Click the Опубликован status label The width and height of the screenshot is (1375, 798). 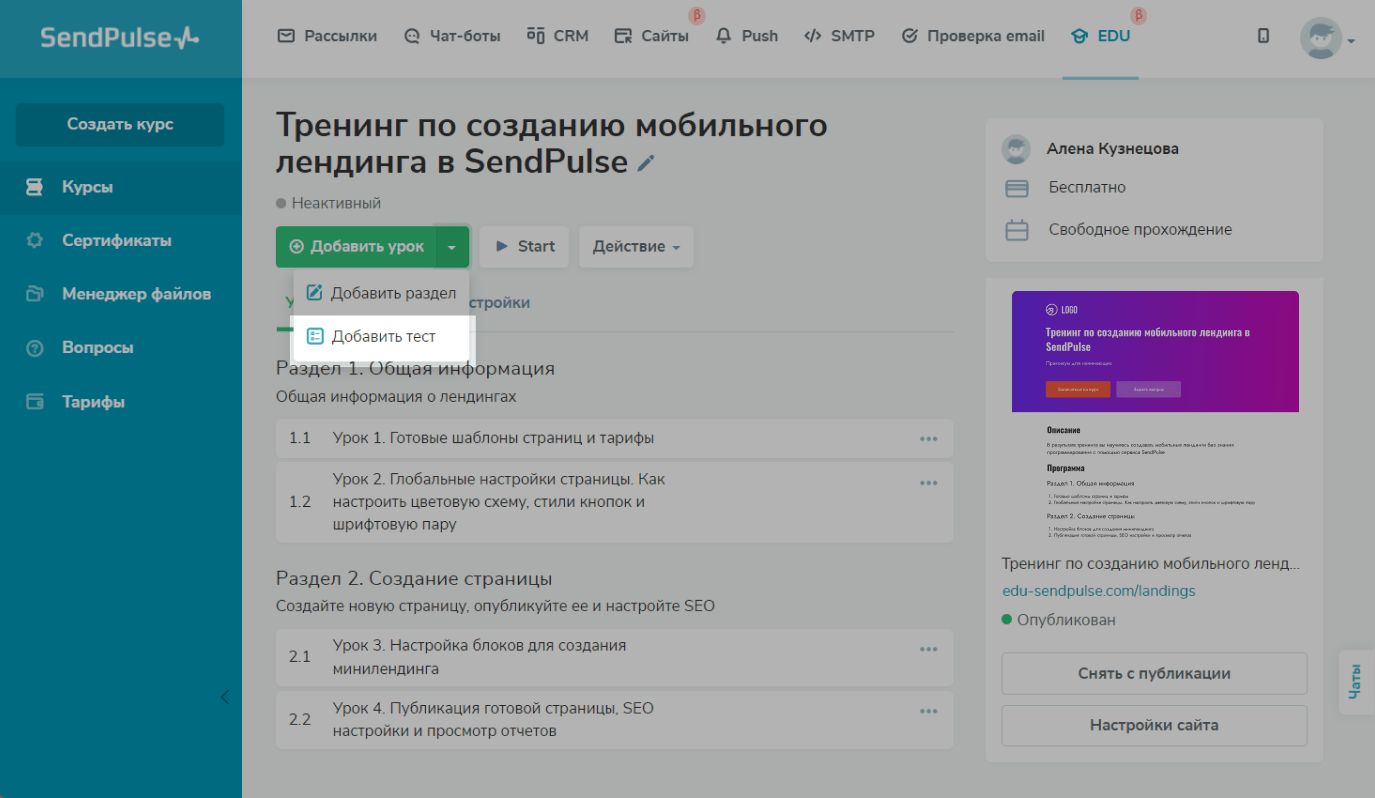pyautogui.click(x=1059, y=620)
